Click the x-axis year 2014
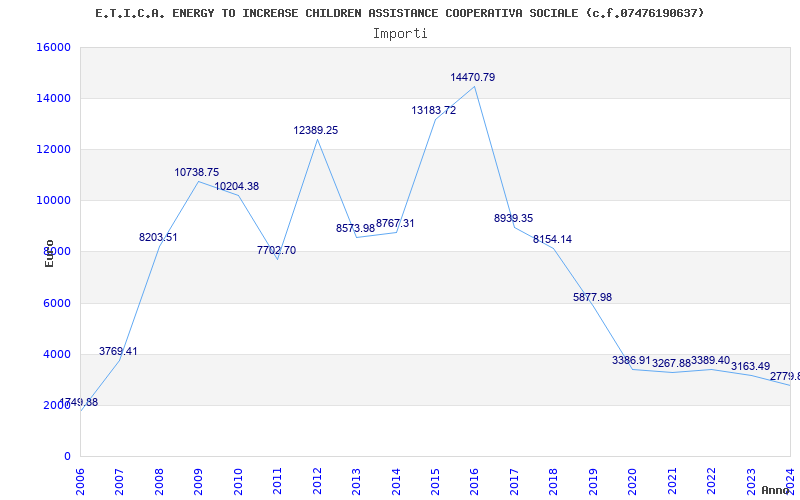800x500 pixels. [x=396, y=481]
